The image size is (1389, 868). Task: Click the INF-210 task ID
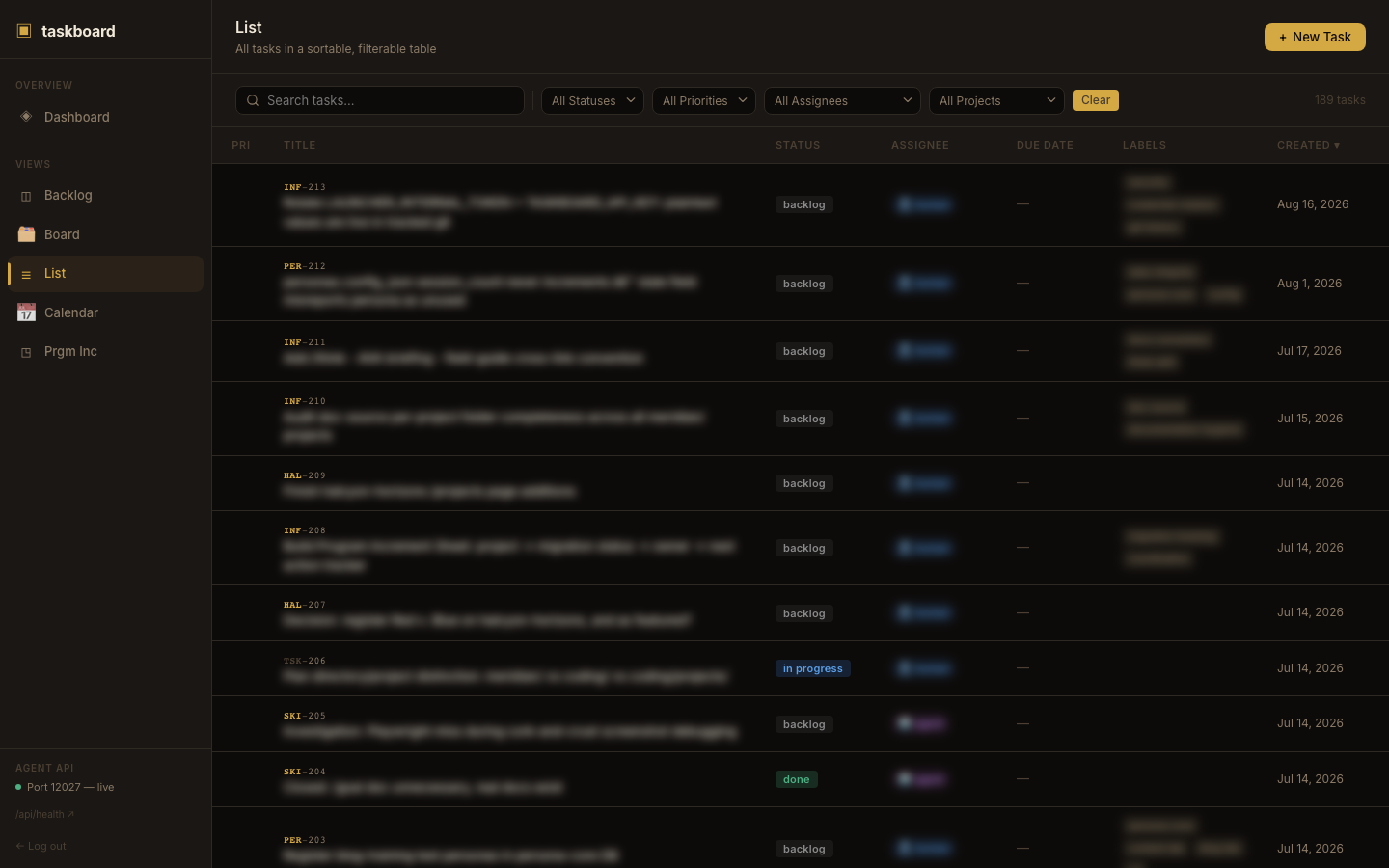tap(305, 401)
